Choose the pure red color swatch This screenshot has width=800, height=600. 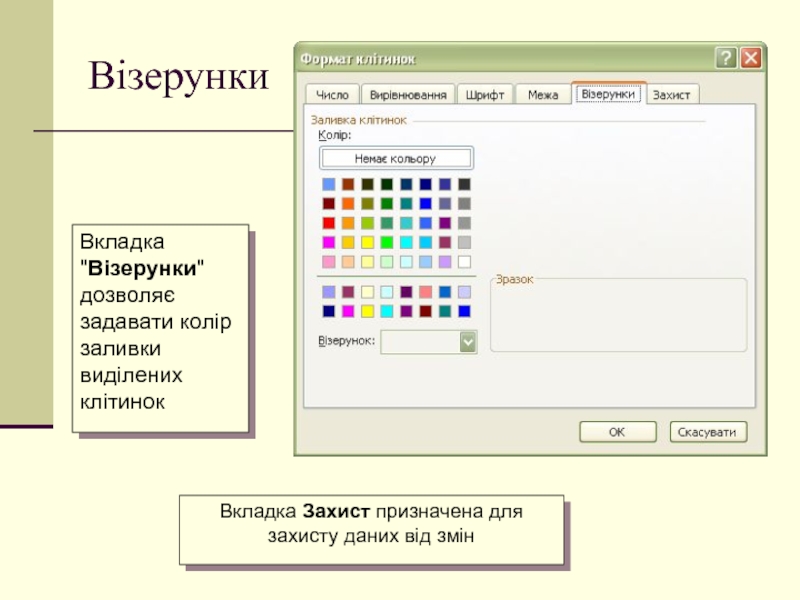coord(329,223)
